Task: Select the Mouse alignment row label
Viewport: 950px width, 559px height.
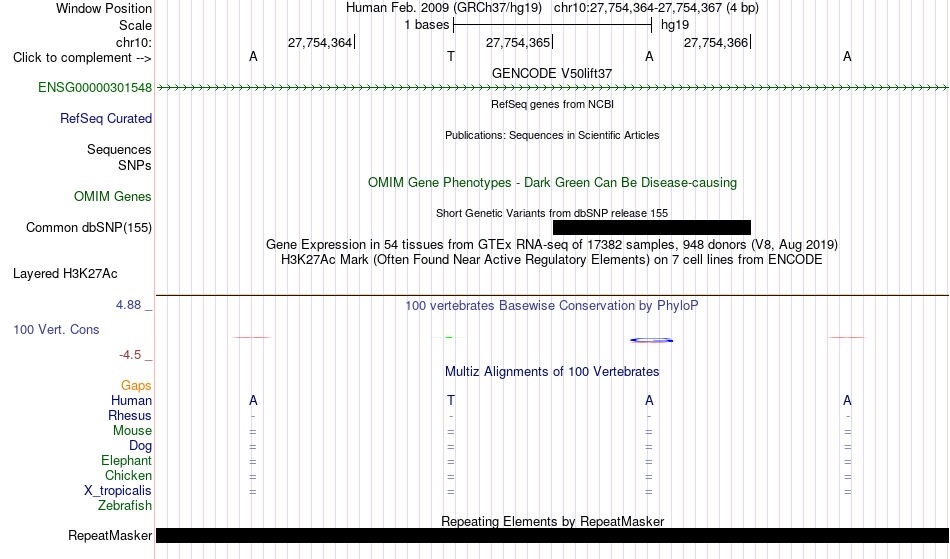Action: click(132, 431)
